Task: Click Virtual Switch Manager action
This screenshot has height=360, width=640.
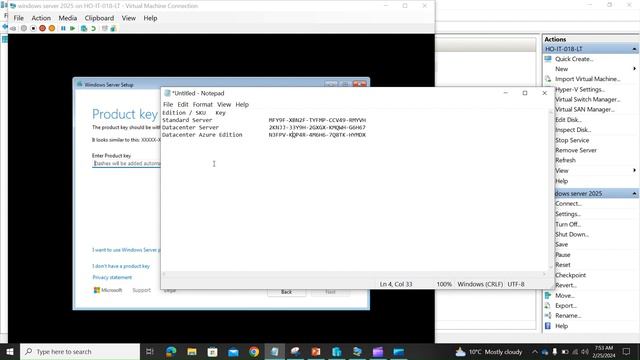Action: pyautogui.click(x=587, y=99)
